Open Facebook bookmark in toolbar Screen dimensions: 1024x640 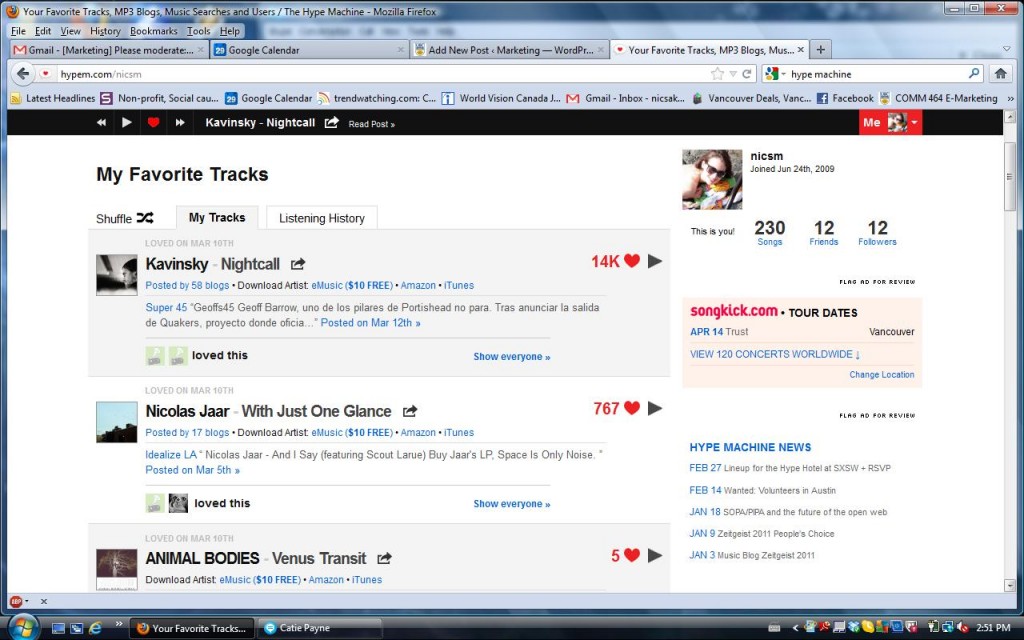click(845, 98)
